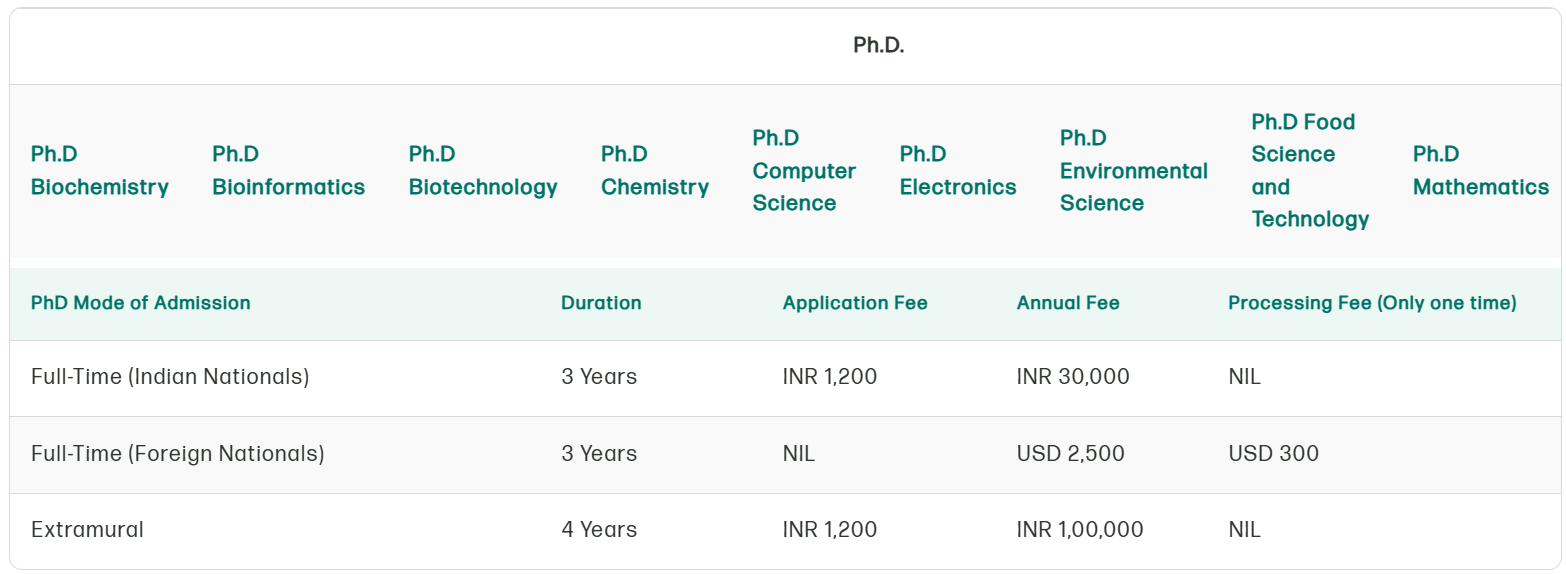Click the Annual Fee column header

point(1068,303)
